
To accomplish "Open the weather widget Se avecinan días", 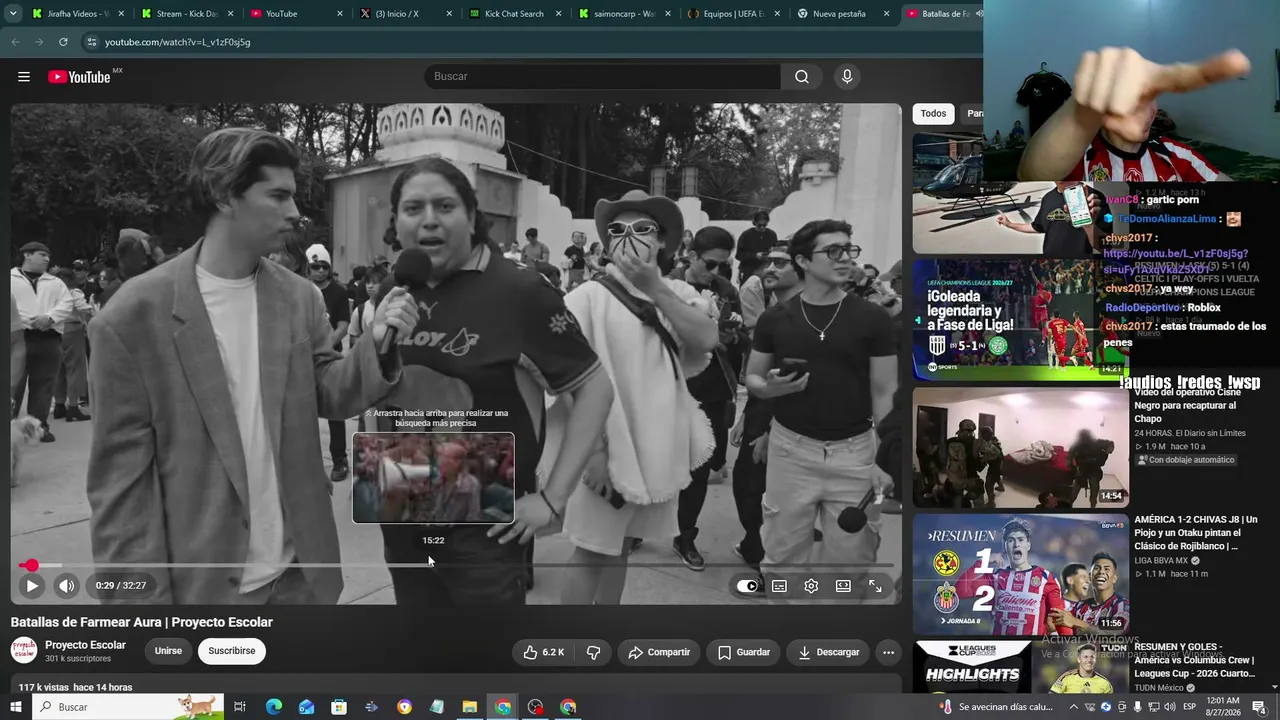I will coord(996,707).
